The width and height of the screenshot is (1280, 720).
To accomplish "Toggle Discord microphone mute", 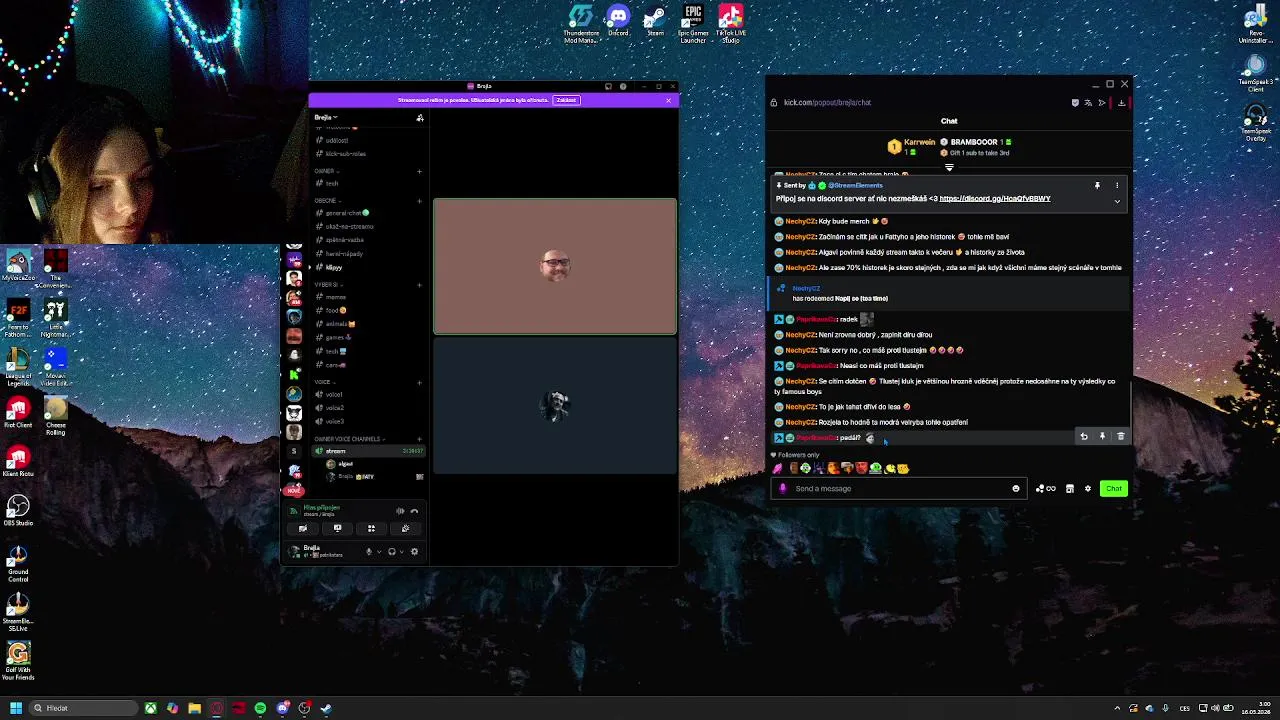I will click(x=368, y=551).
